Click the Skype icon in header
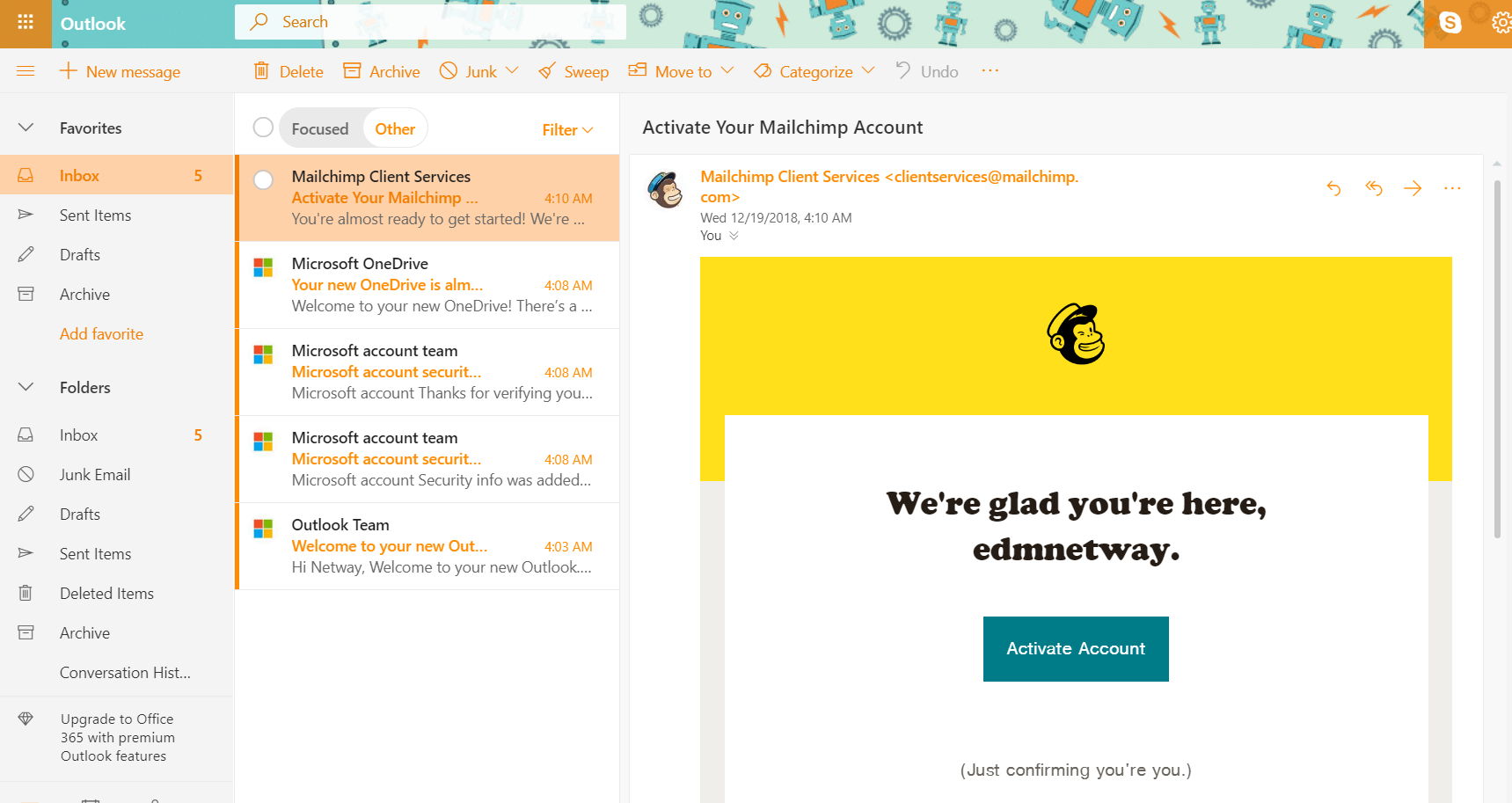This screenshot has height=803, width=1512. click(1450, 23)
